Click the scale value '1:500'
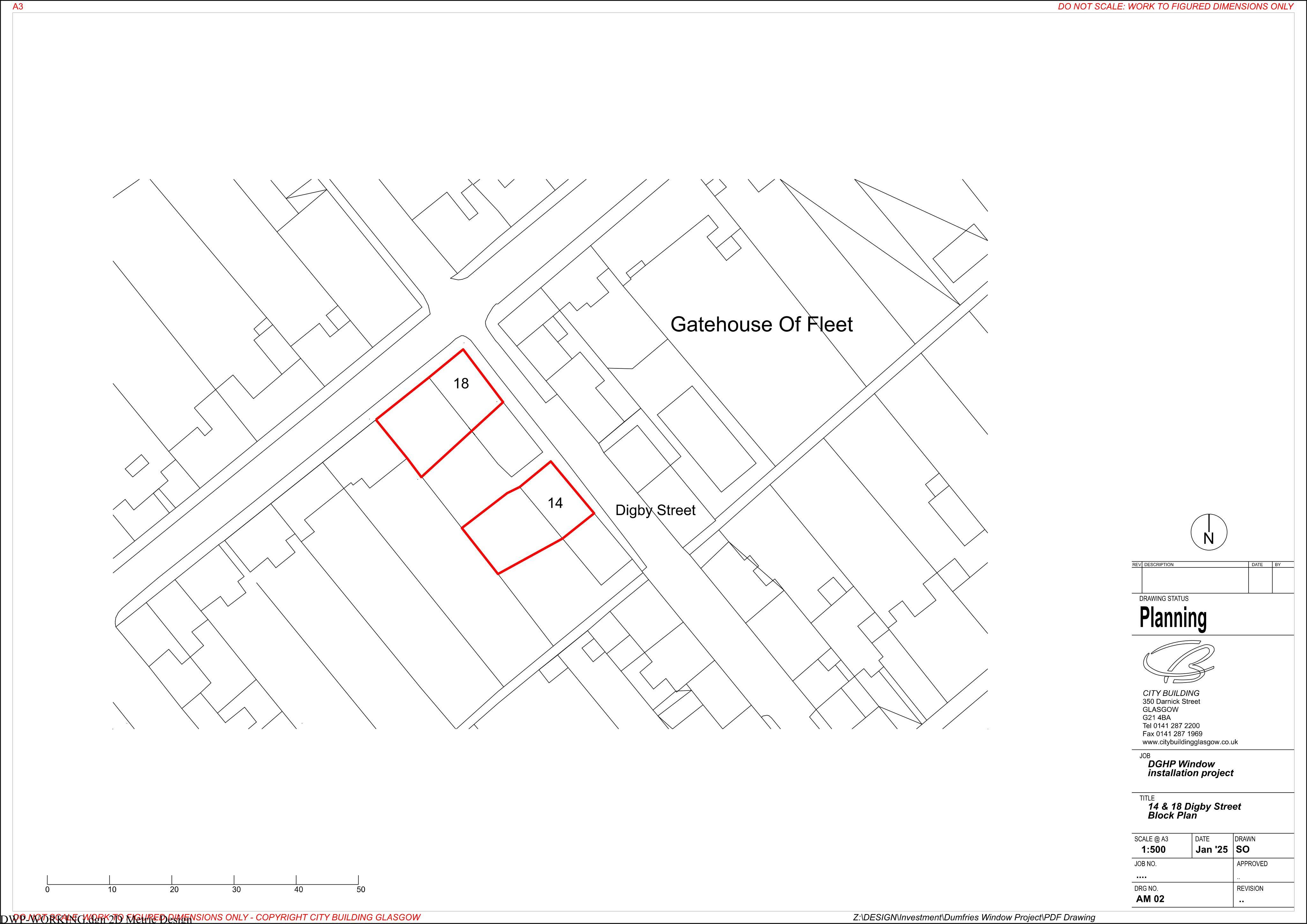This screenshot has width=1307, height=924. (1153, 849)
